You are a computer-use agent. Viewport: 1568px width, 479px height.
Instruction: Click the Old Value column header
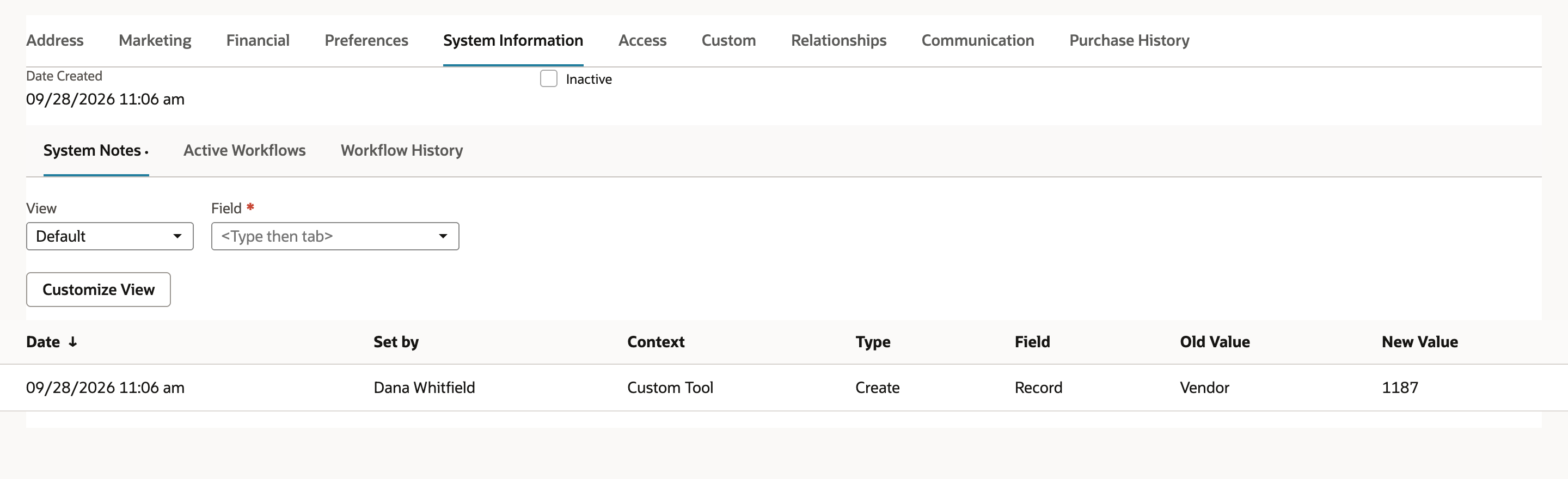pos(1215,342)
